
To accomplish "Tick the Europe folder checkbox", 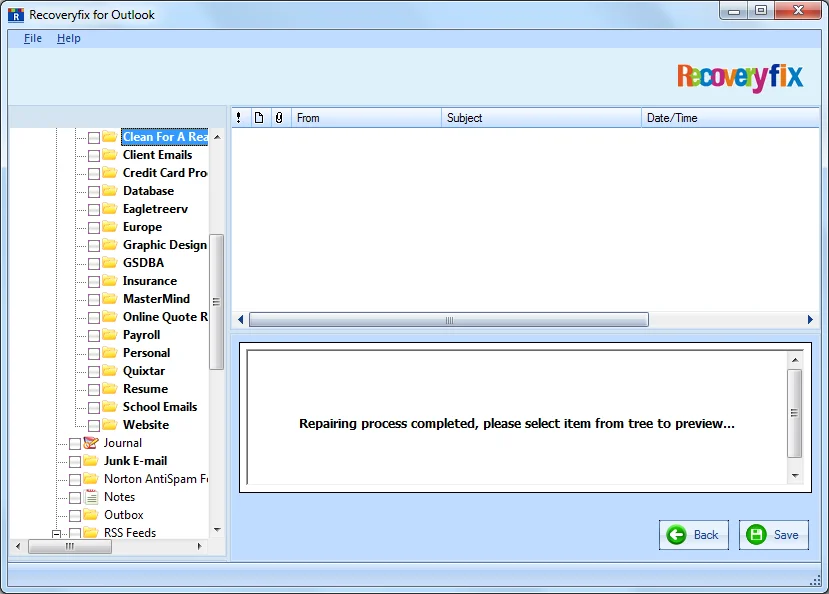I will pyautogui.click(x=94, y=228).
